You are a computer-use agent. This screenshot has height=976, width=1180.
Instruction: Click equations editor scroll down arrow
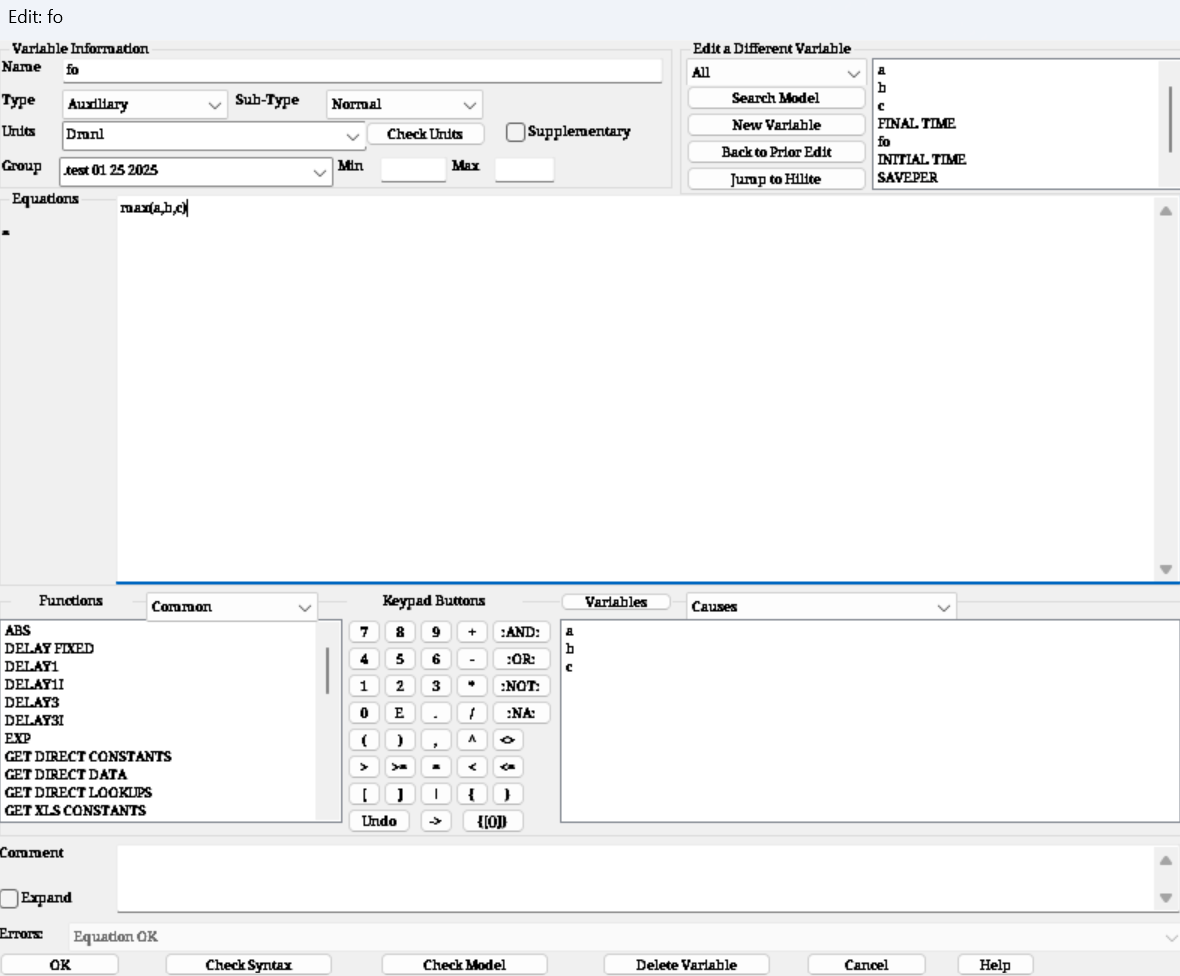point(1166,570)
